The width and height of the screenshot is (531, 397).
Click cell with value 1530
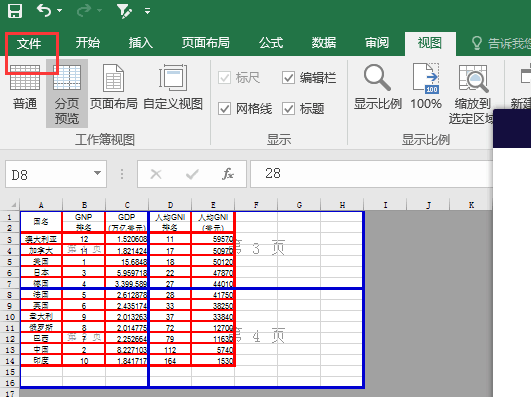point(213,361)
